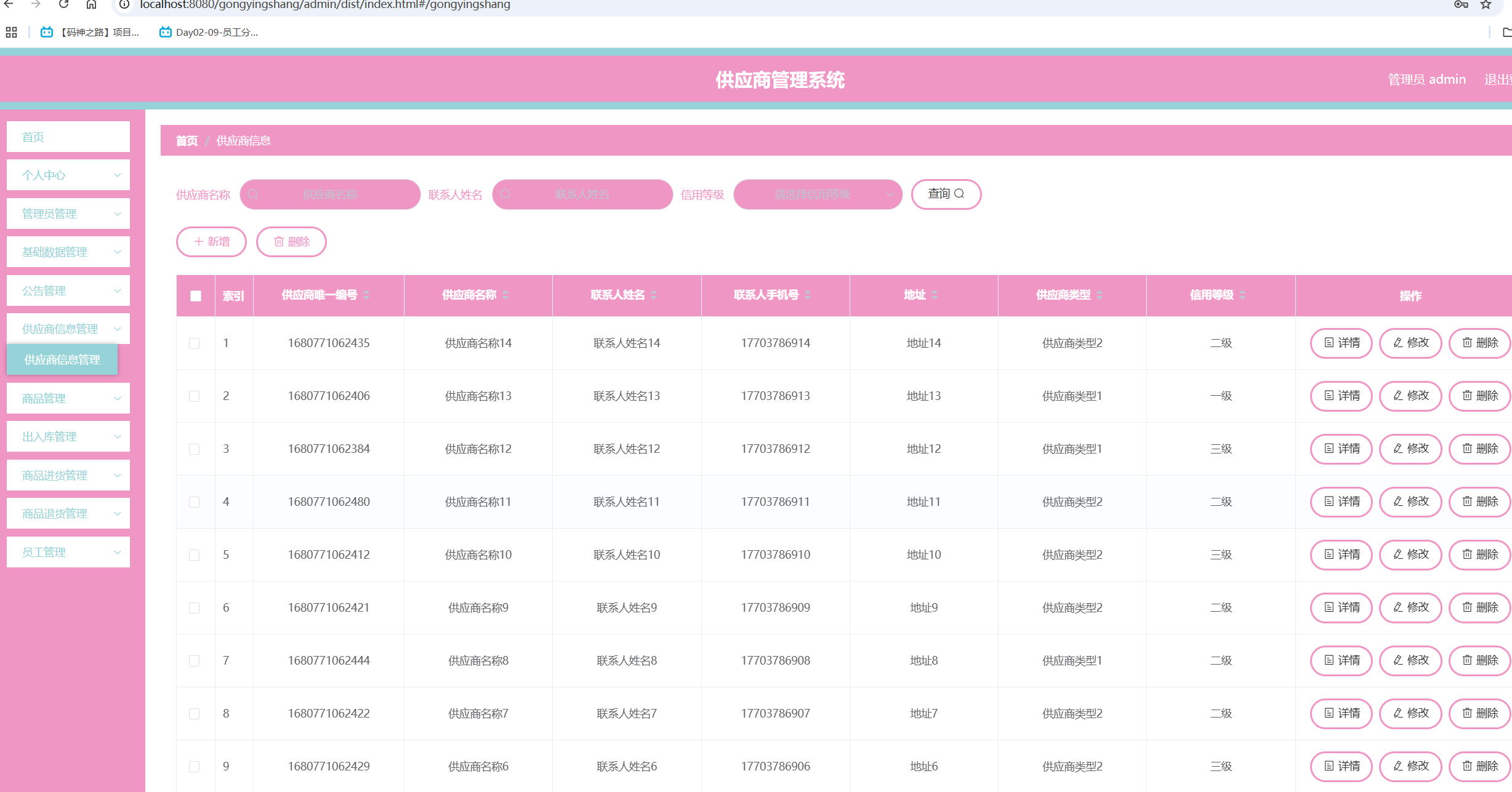
Task: Expand the 出入库管理 sidebar menu
Action: (x=68, y=436)
